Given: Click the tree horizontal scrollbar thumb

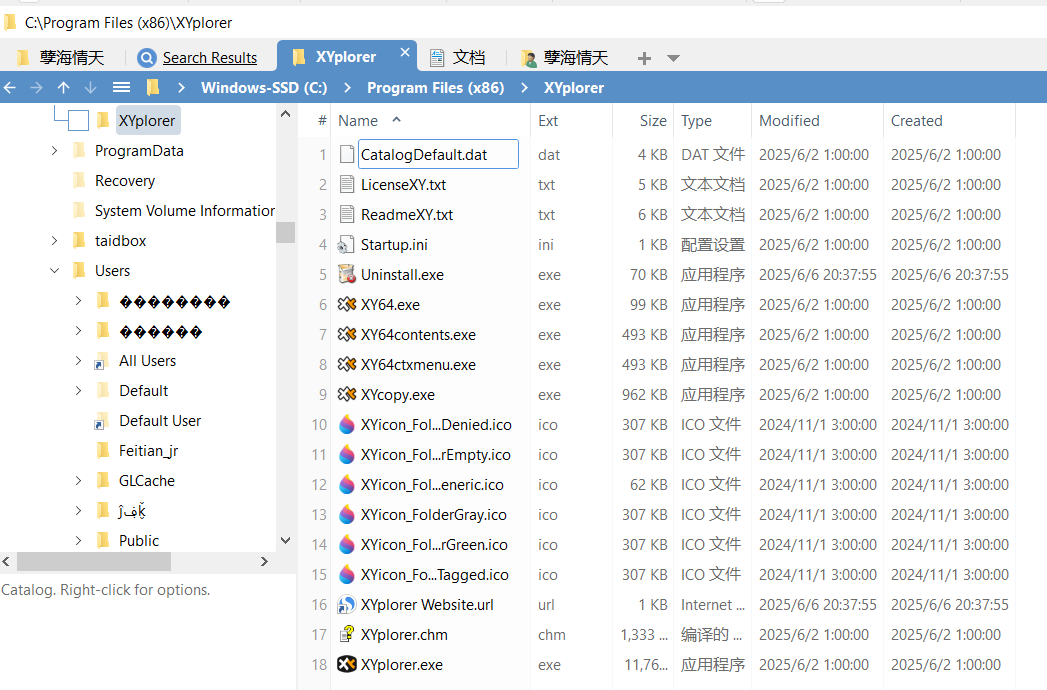Looking at the screenshot, I should pos(93,562).
